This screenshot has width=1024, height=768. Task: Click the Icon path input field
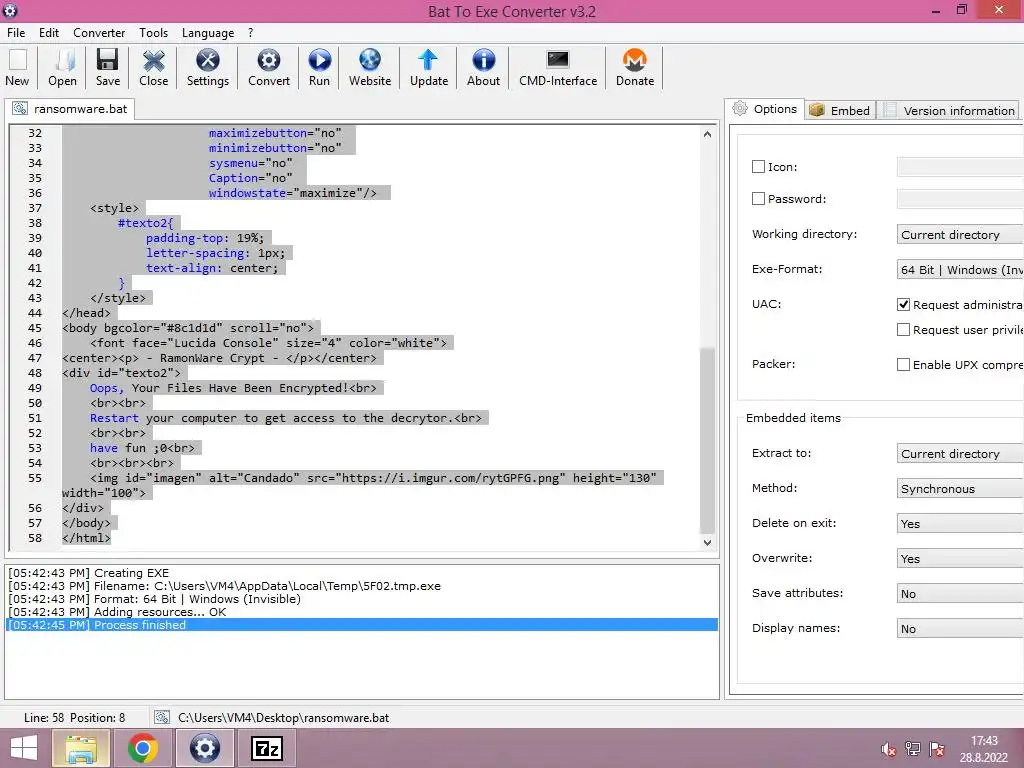coord(960,167)
